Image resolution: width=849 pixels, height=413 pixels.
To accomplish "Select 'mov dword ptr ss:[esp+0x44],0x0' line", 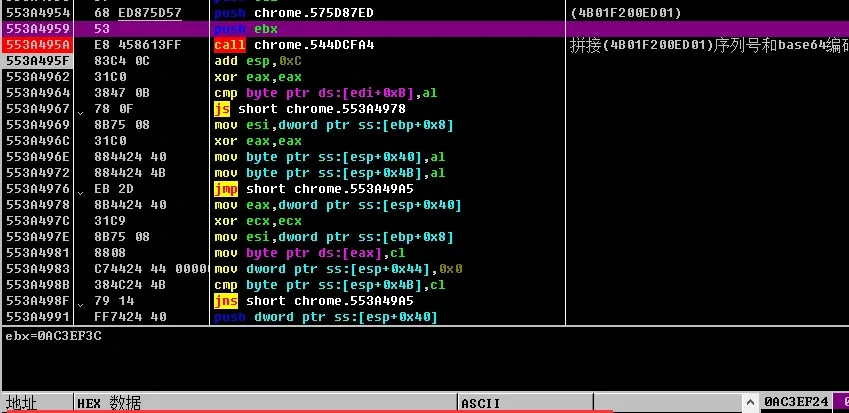I will pyautogui.click(x=338, y=268).
